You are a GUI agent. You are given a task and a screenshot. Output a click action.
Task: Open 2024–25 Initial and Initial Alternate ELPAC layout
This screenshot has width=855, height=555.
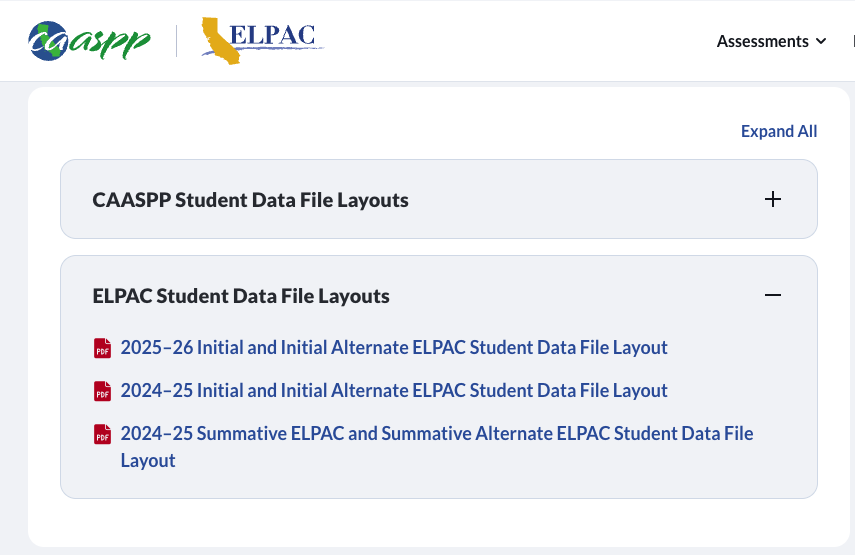coord(394,391)
